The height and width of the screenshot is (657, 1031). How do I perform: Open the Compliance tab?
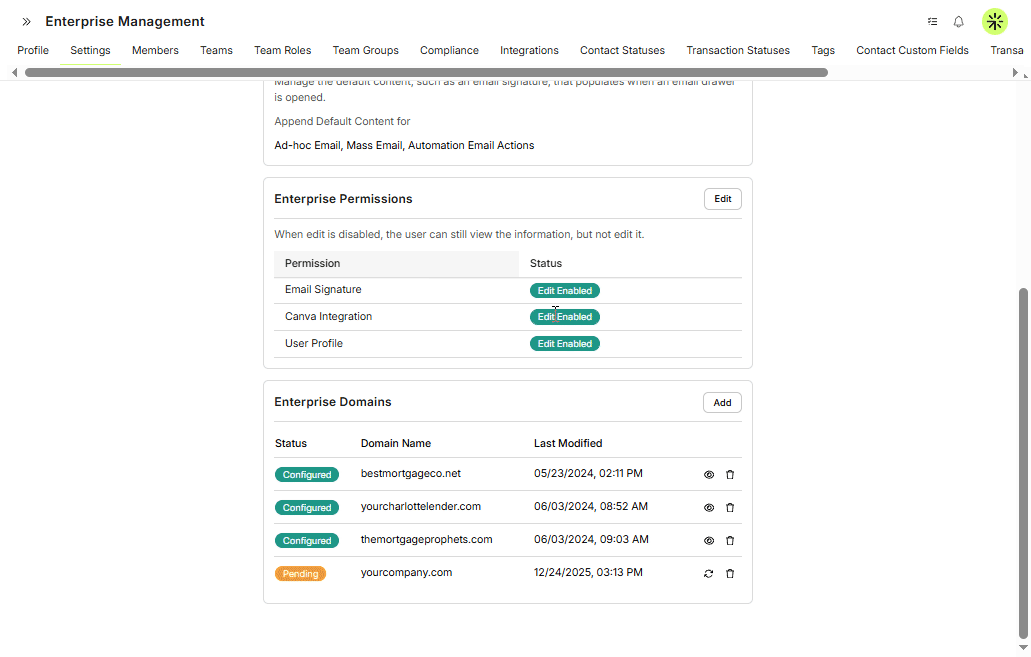pos(449,50)
